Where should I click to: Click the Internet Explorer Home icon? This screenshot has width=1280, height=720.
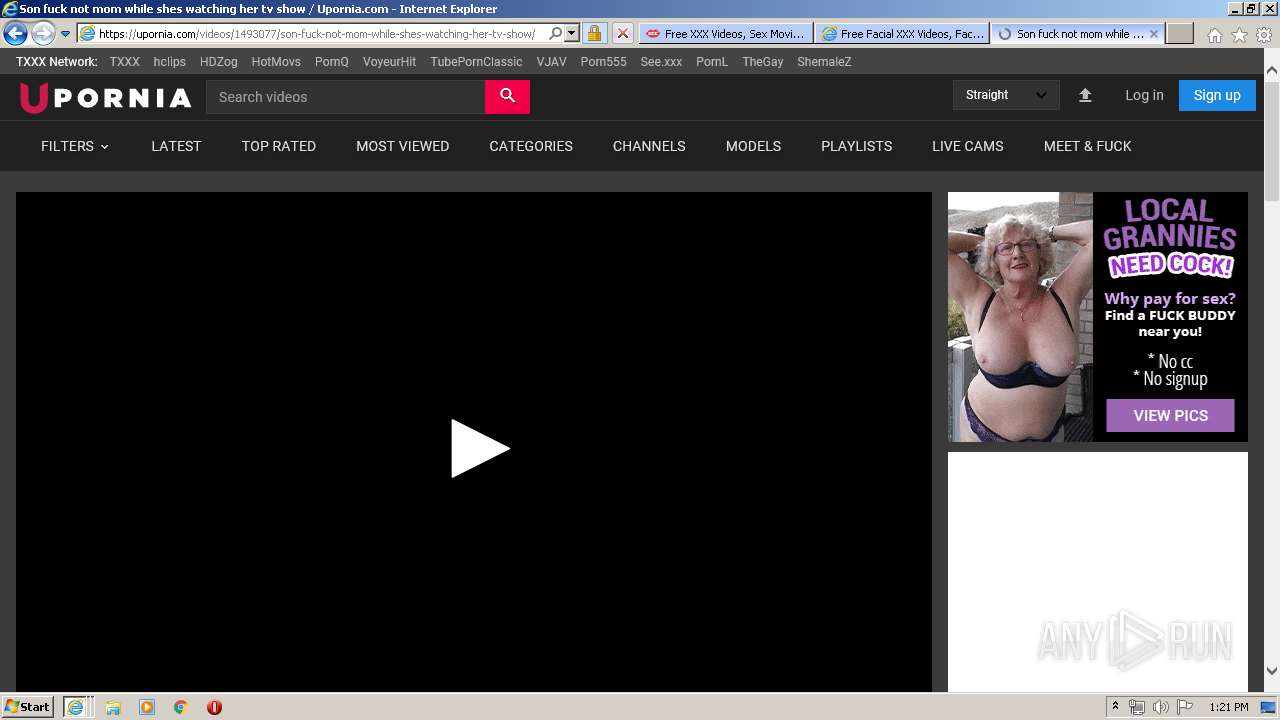click(x=1214, y=35)
